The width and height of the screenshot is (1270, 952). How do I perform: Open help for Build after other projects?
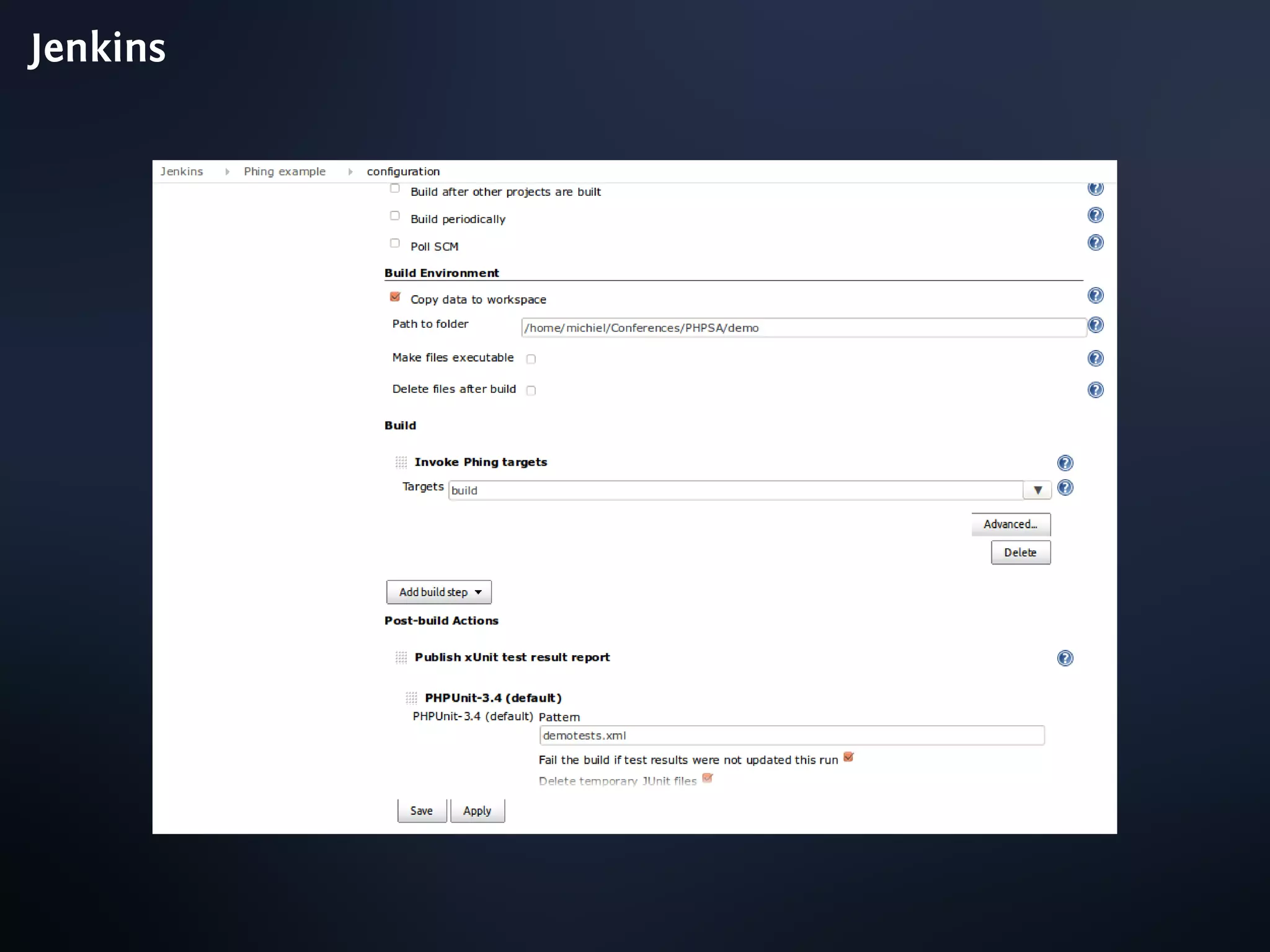[1095, 188]
